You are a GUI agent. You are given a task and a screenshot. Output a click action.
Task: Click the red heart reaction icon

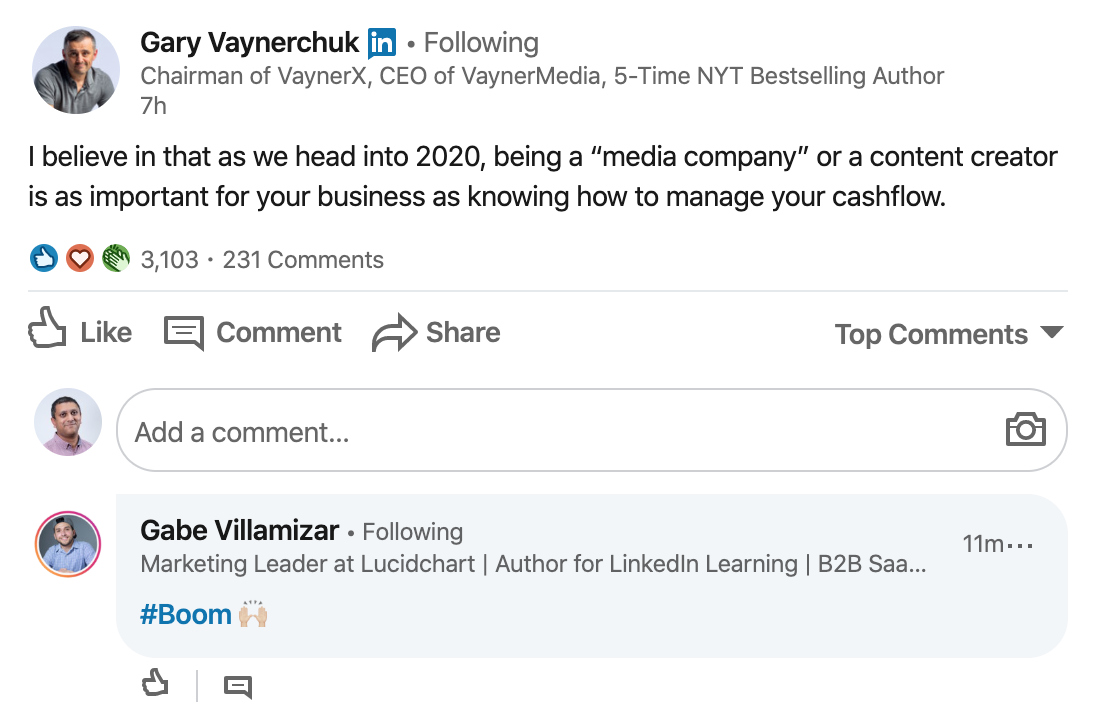80,259
